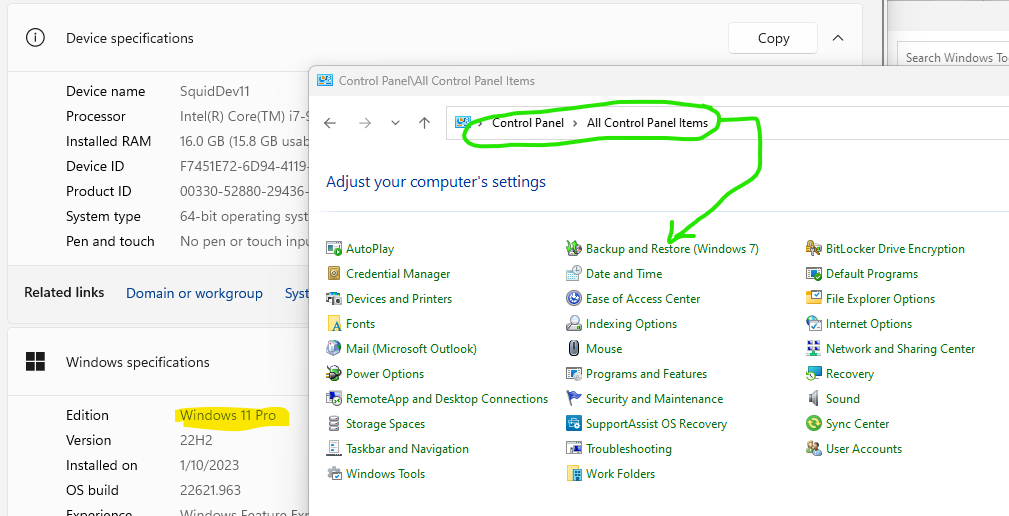Viewport: 1009px width, 516px height.
Task: Click the Sound speaker icon
Action: click(814, 399)
